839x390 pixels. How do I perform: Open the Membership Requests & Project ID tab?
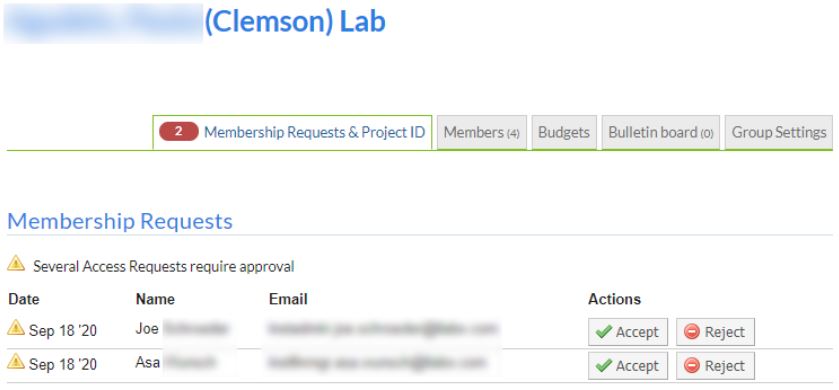tap(292, 132)
